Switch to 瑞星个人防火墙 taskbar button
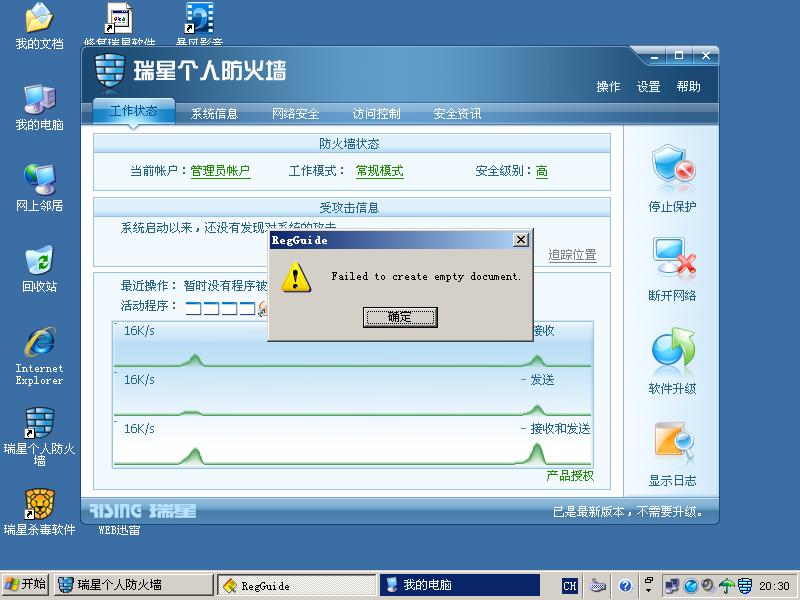The width and height of the screenshot is (800, 600). click(134, 585)
